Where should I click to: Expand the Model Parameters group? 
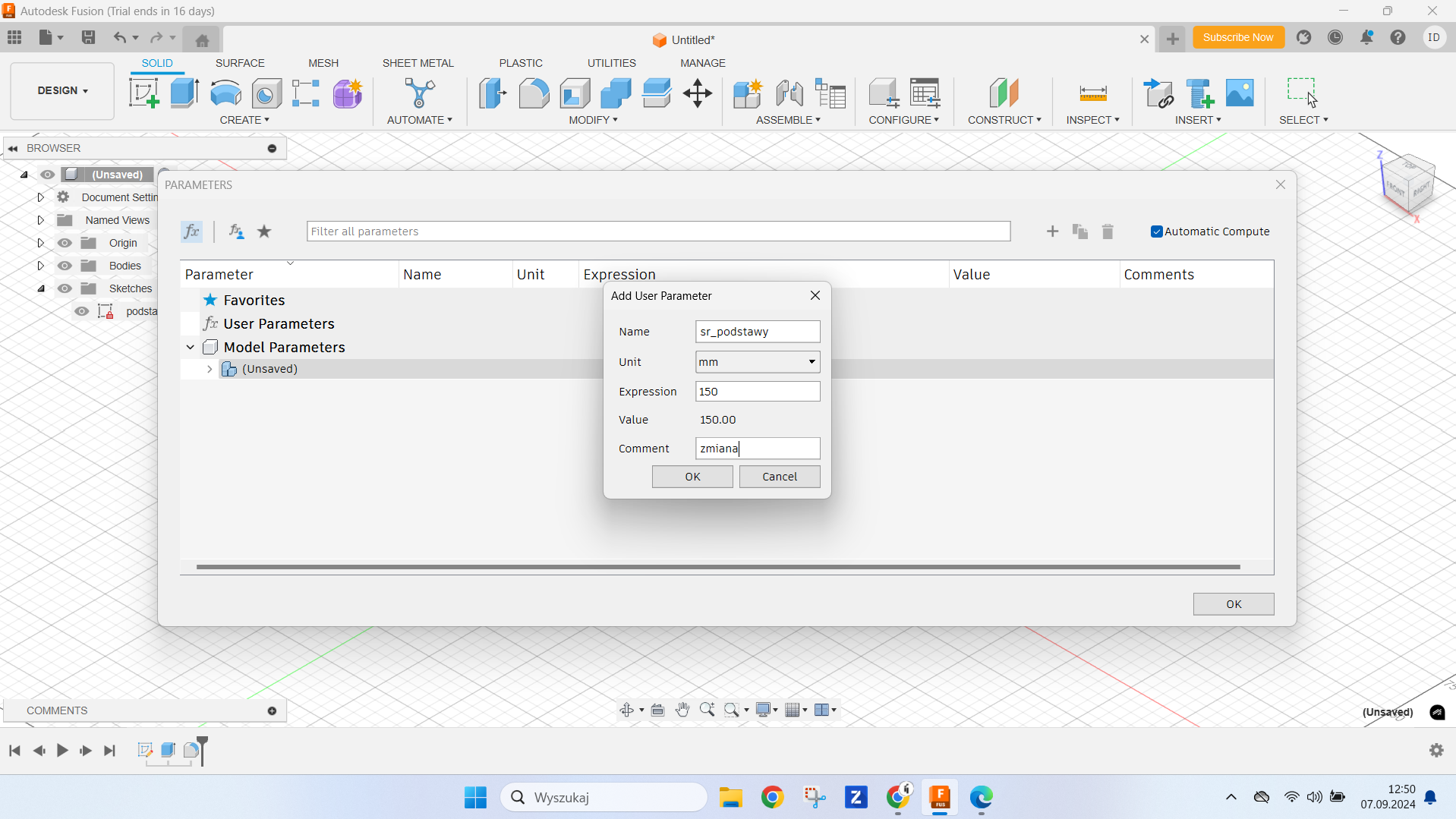click(x=191, y=348)
